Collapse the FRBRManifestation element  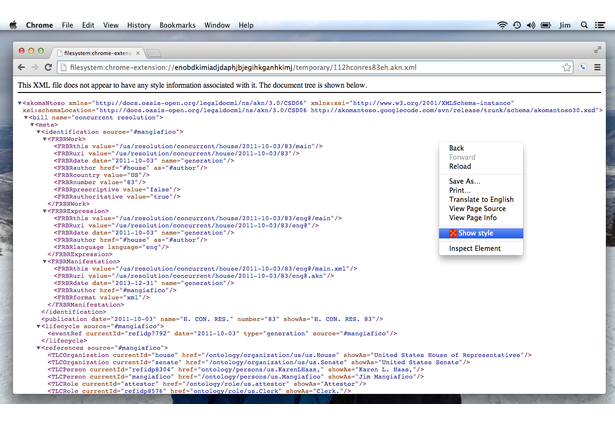point(45,262)
